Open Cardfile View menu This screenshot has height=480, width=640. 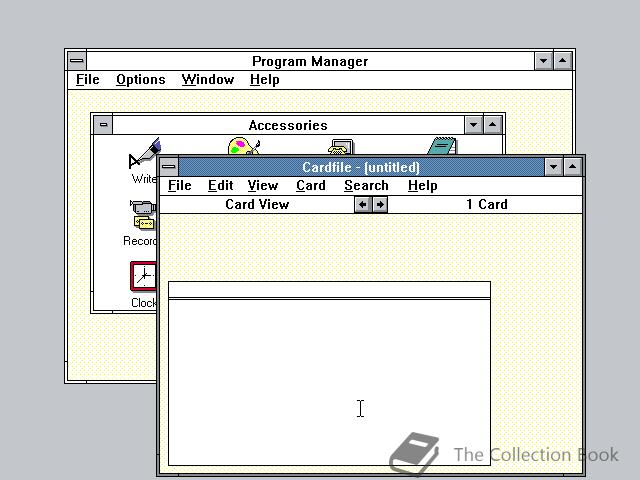263,185
